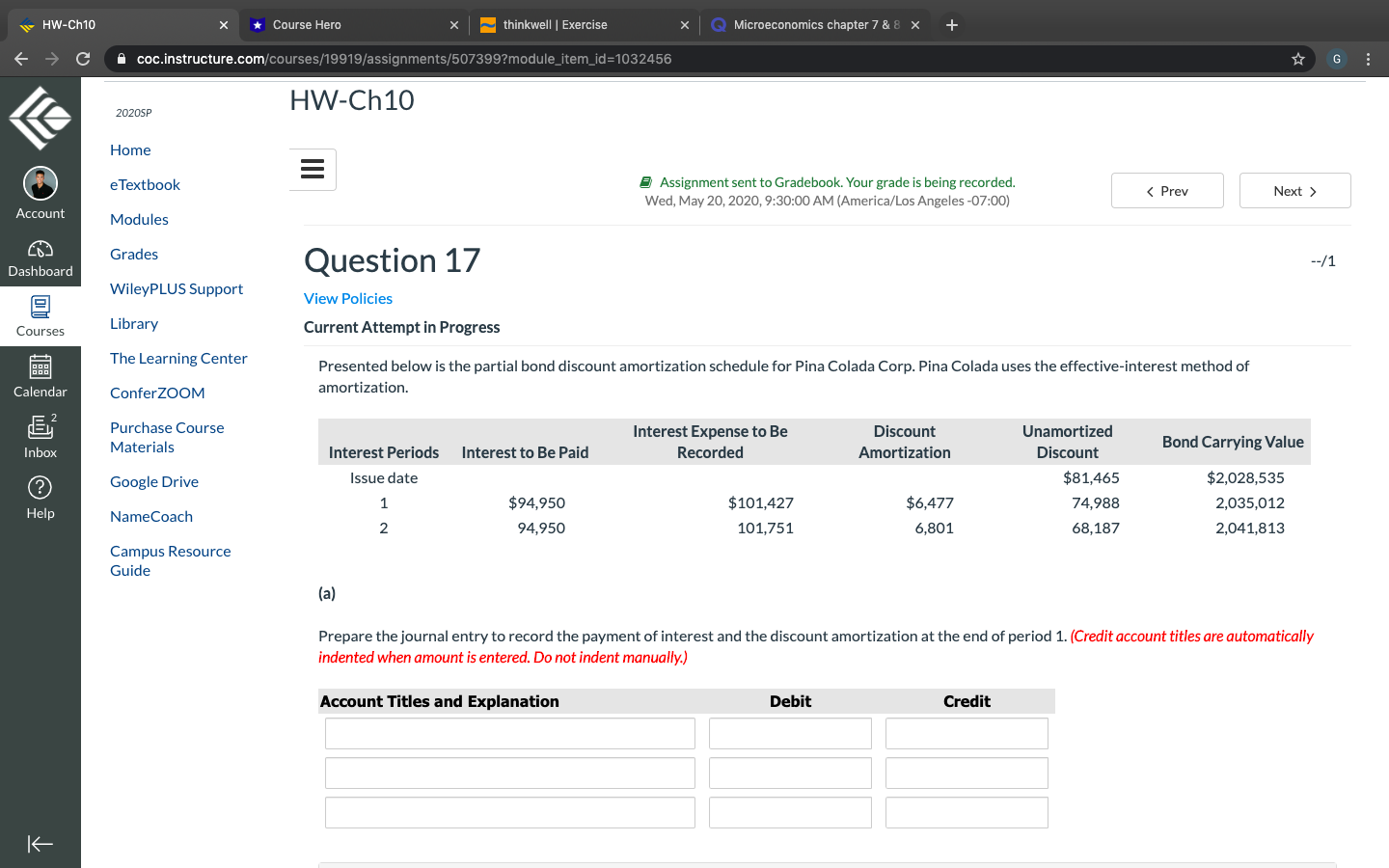Open Chrome's three-dot settings menu
1389x868 pixels.
(x=1369, y=59)
